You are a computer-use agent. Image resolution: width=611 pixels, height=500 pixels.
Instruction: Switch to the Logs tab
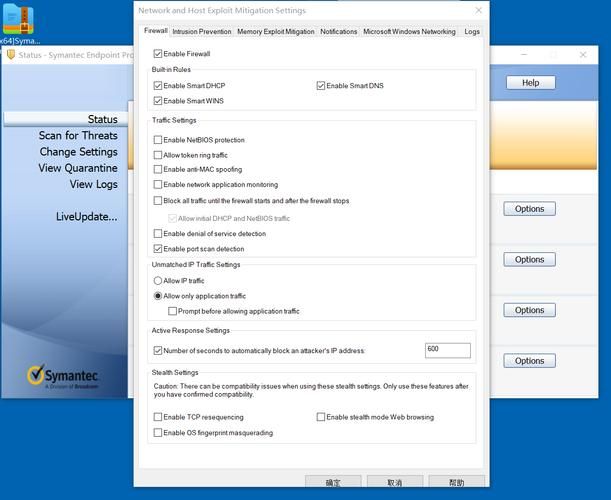(x=472, y=32)
